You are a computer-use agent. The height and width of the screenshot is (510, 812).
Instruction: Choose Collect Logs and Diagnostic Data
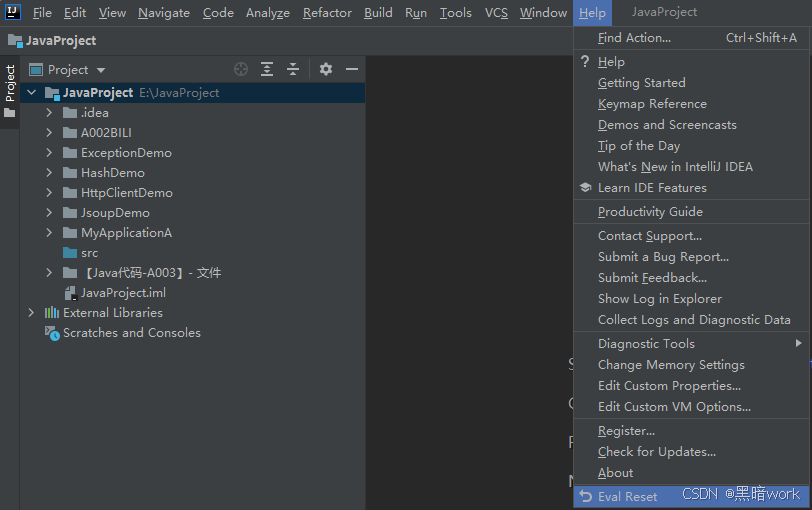691,319
